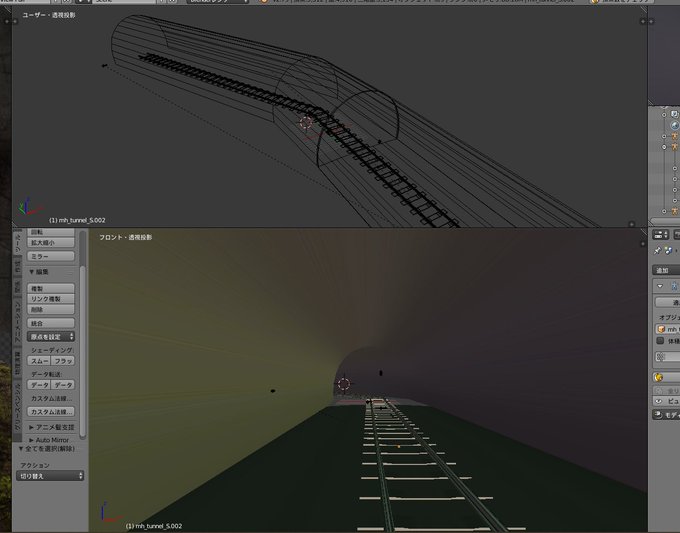Click the ミラー button
680x533 pixels.
pos(51,256)
